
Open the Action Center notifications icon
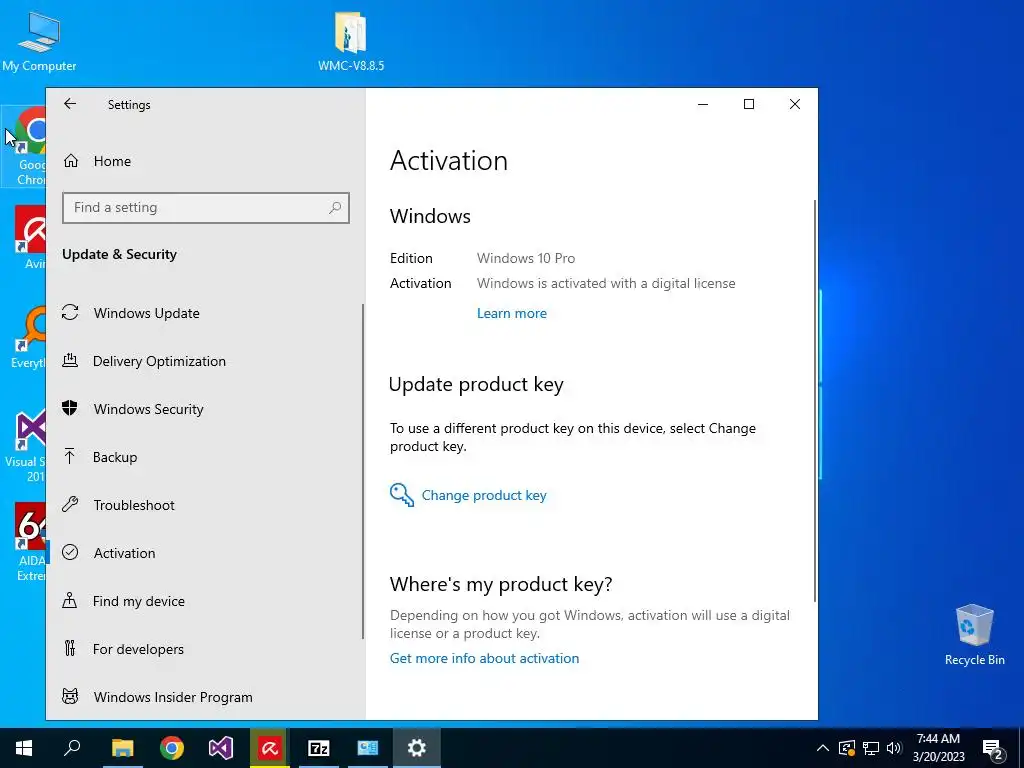pyautogui.click(x=993, y=749)
